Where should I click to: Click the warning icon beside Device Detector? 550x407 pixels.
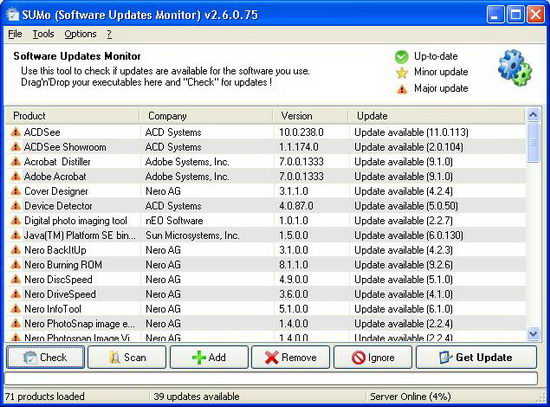15,206
